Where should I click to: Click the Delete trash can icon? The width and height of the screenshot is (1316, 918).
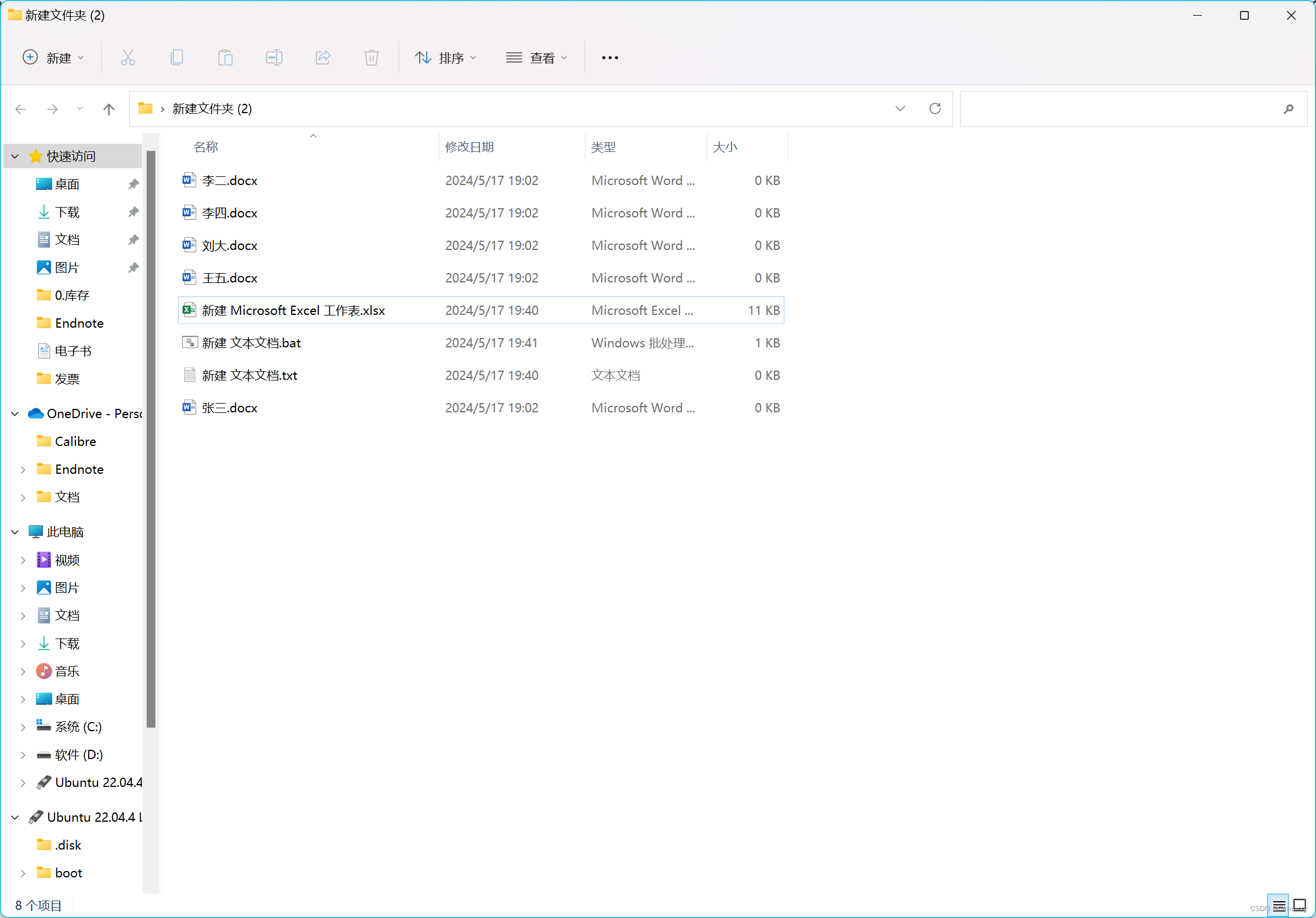coord(372,57)
